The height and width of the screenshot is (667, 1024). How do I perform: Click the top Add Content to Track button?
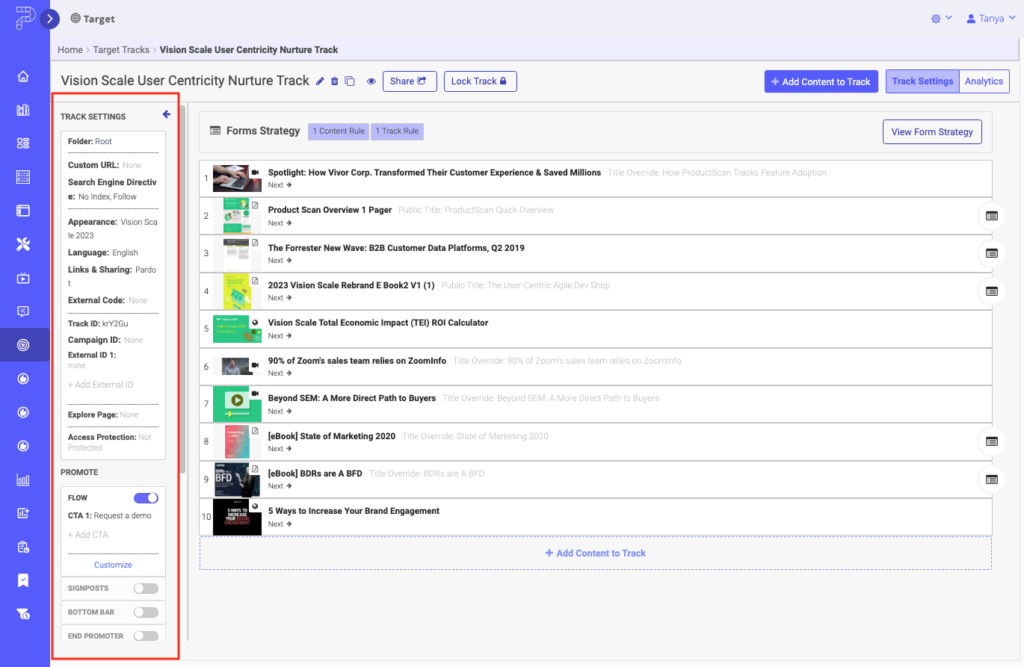[821, 81]
